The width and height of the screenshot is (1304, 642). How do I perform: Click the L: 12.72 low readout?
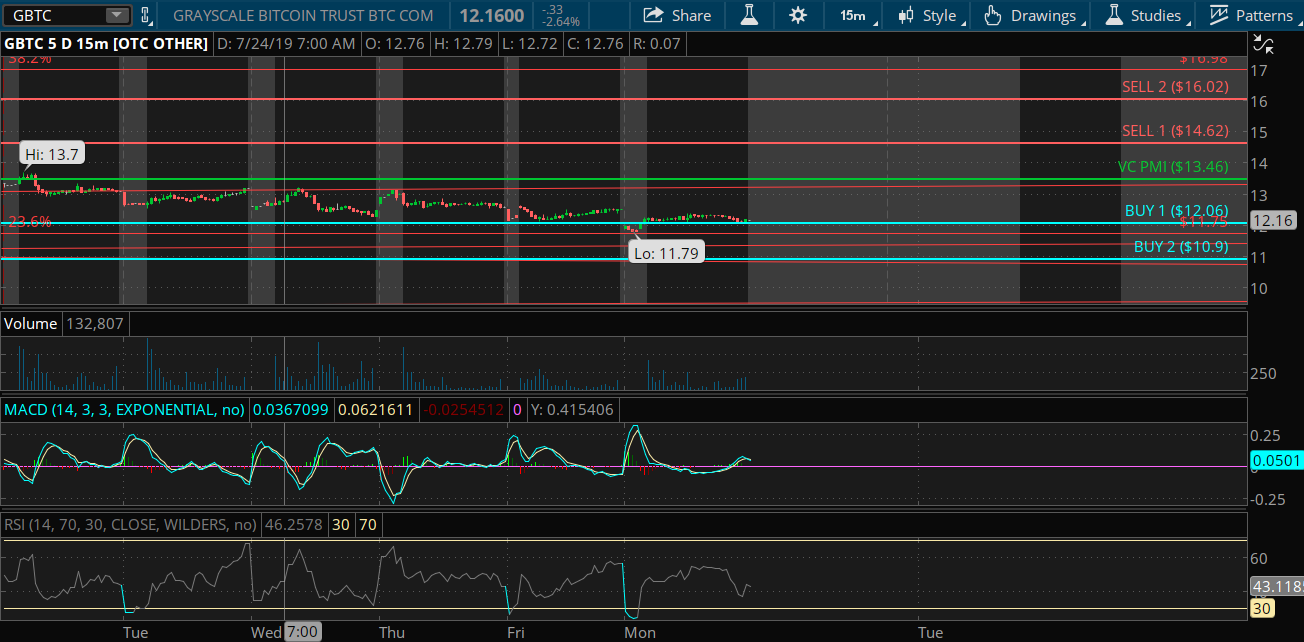530,44
